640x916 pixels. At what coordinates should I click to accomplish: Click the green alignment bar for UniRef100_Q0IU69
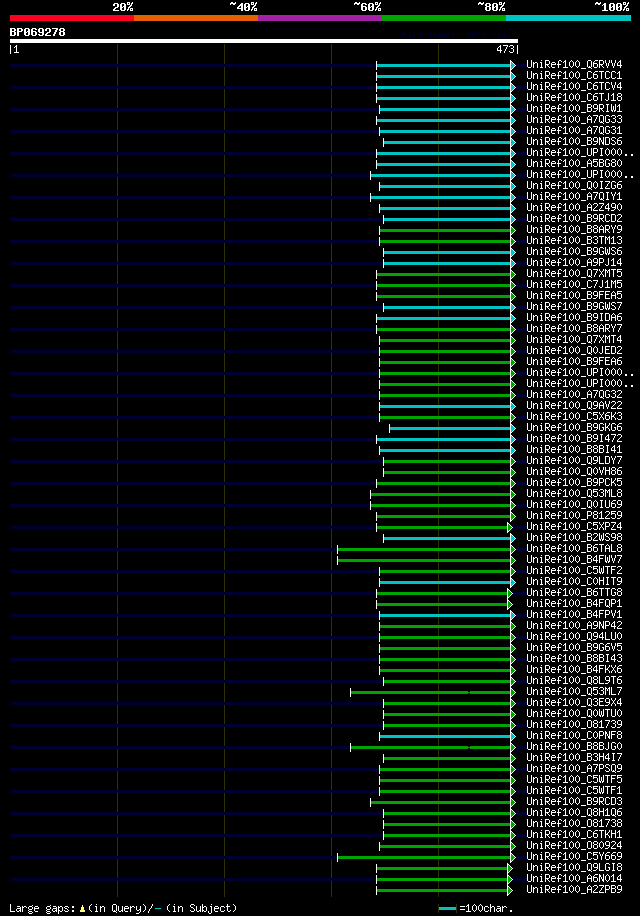tap(441, 505)
